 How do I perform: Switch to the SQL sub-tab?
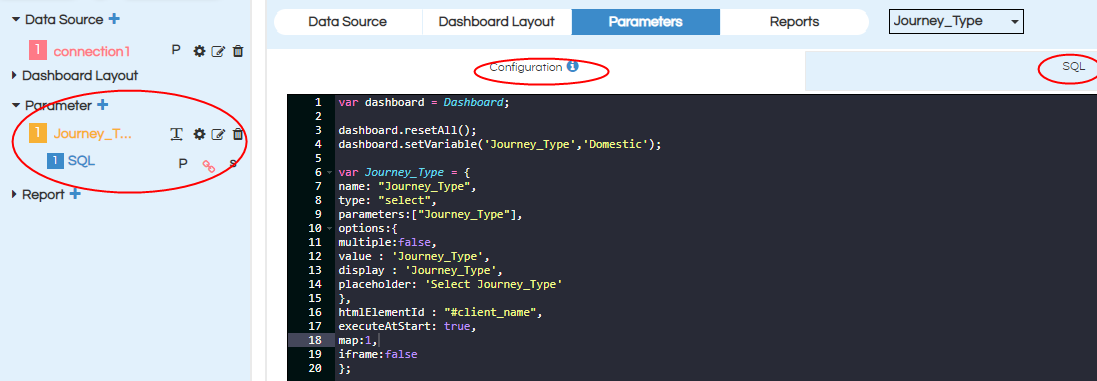coord(1073,67)
